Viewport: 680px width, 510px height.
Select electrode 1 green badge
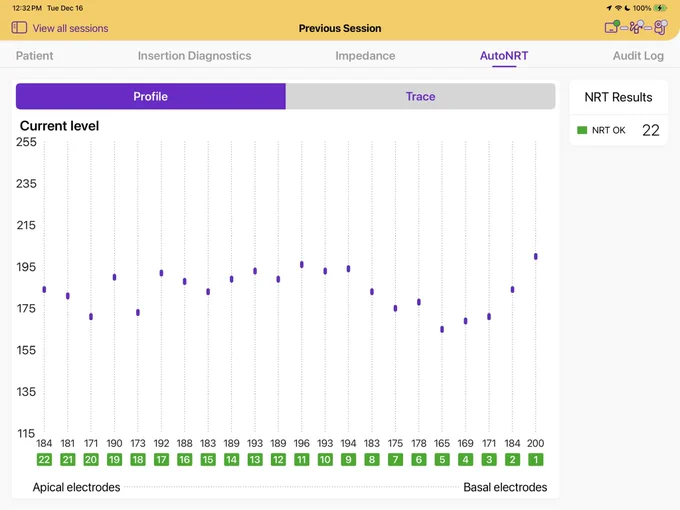536,459
